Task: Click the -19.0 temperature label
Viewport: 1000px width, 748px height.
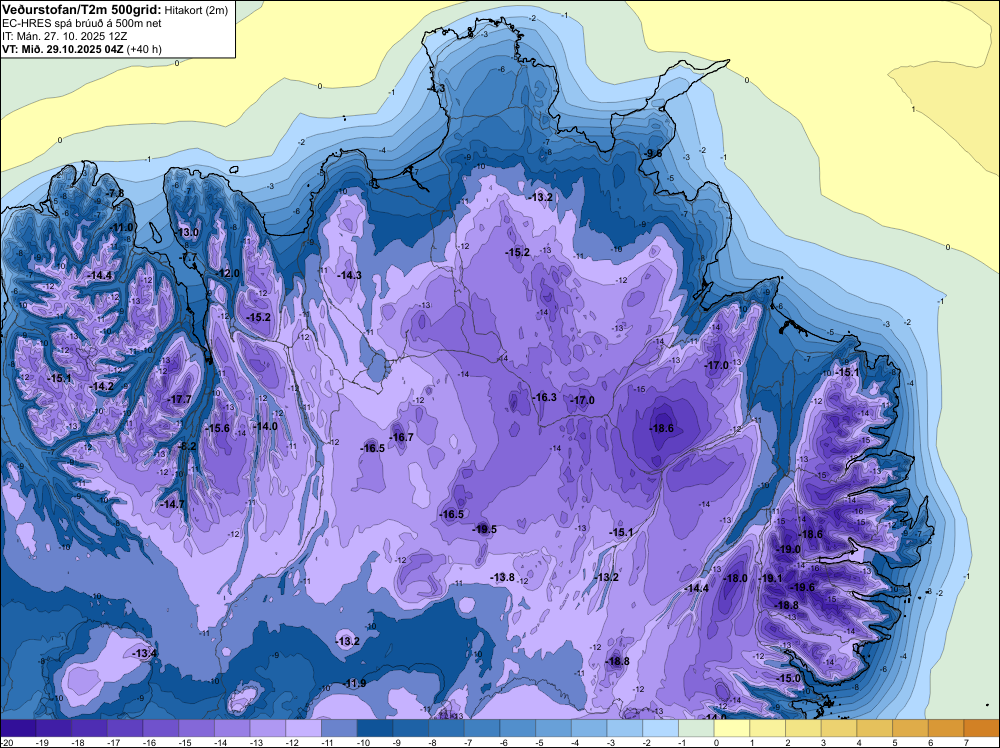Action: click(788, 549)
